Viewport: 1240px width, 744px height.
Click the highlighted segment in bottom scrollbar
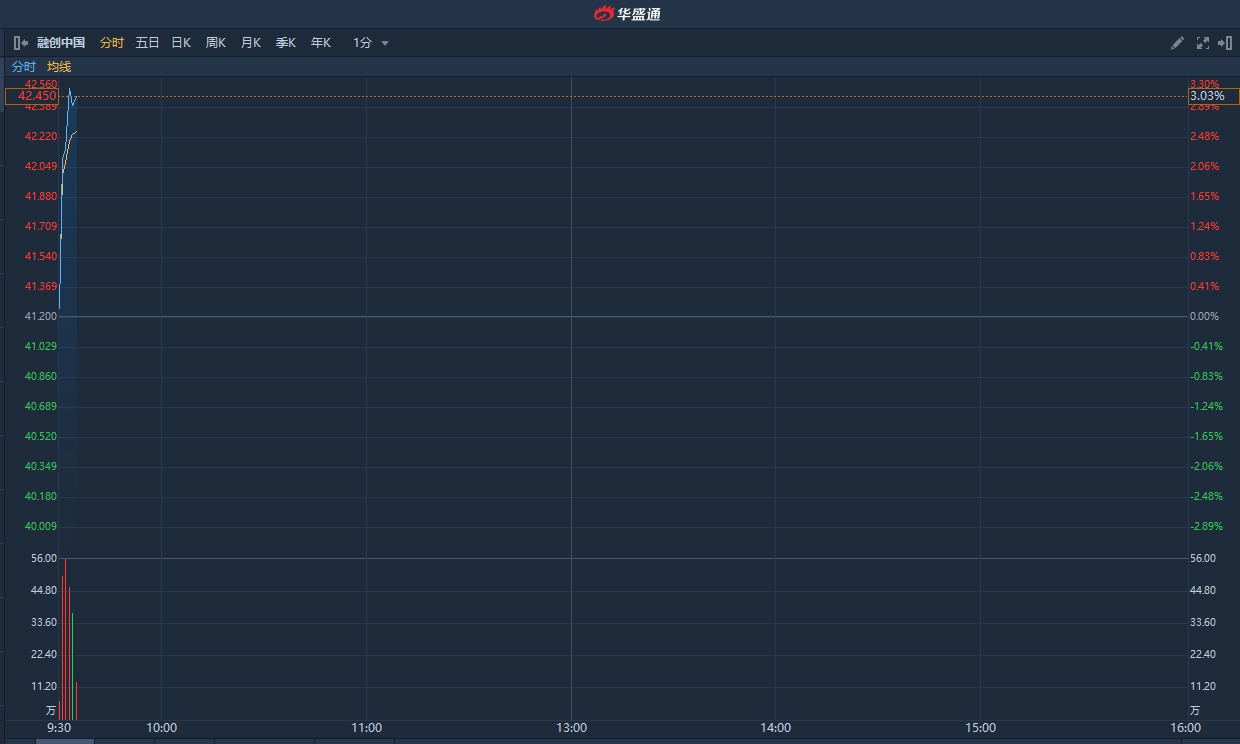click(x=65, y=741)
